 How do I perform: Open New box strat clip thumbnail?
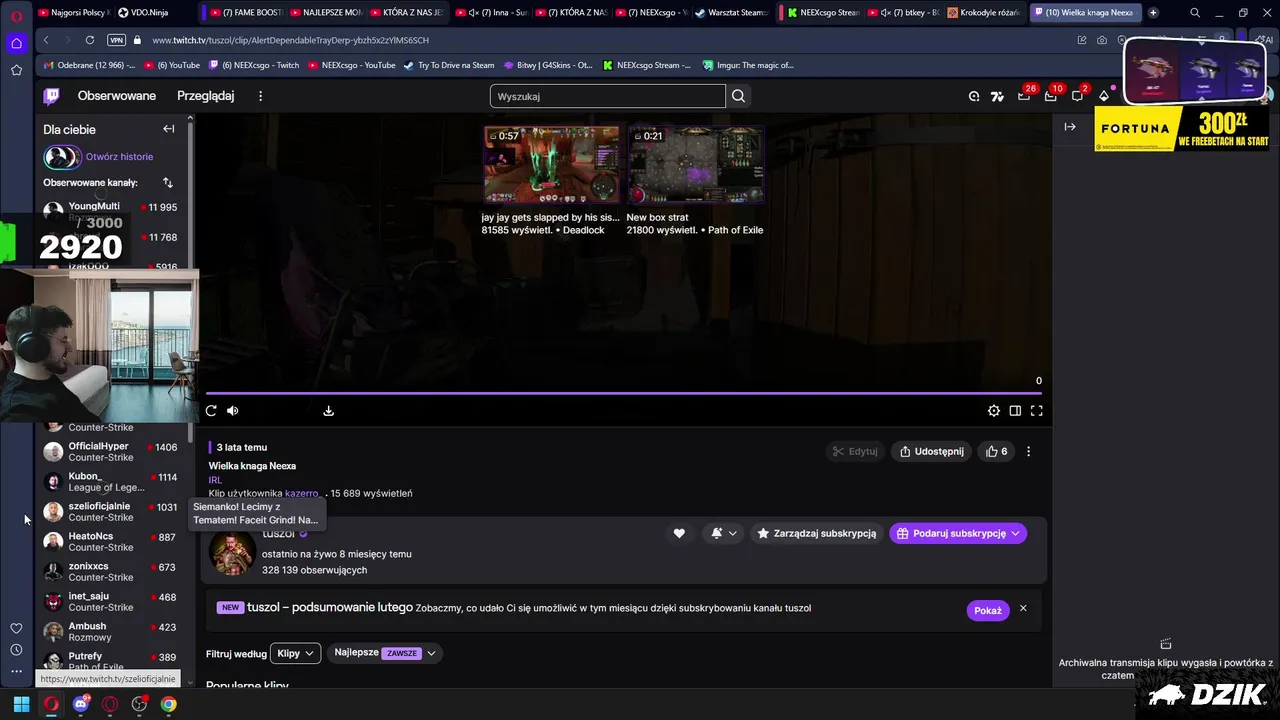point(696,165)
